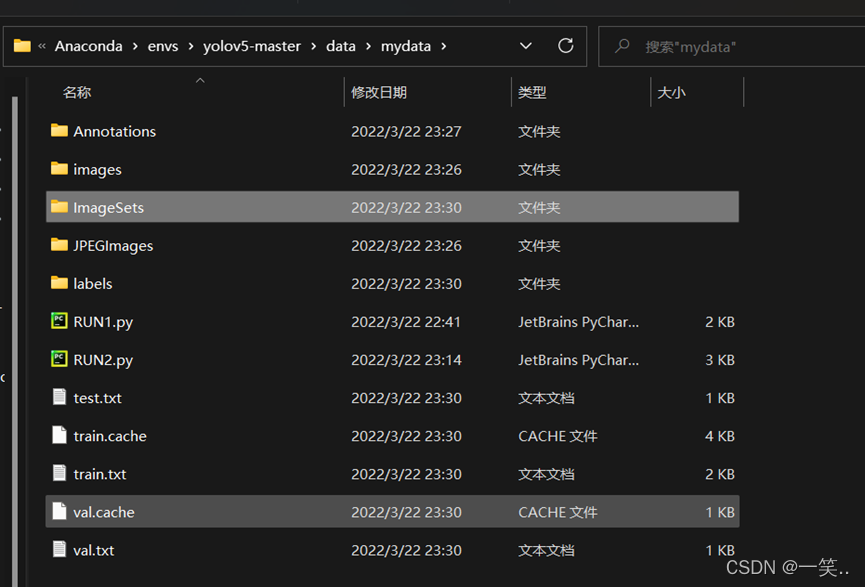Go to data folder in the breadcrumb
The image size is (865, 587).
tap(340, 46)
